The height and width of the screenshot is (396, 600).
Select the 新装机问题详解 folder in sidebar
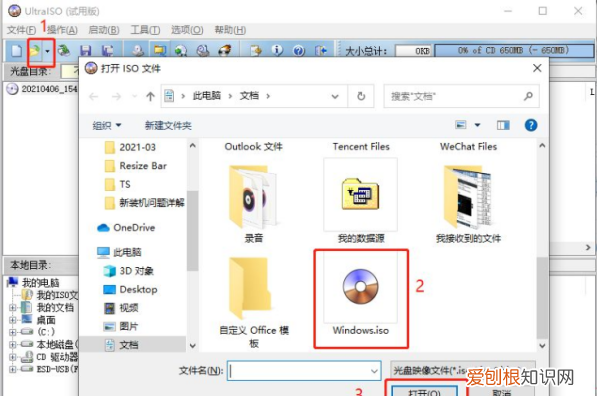[145, 203]
